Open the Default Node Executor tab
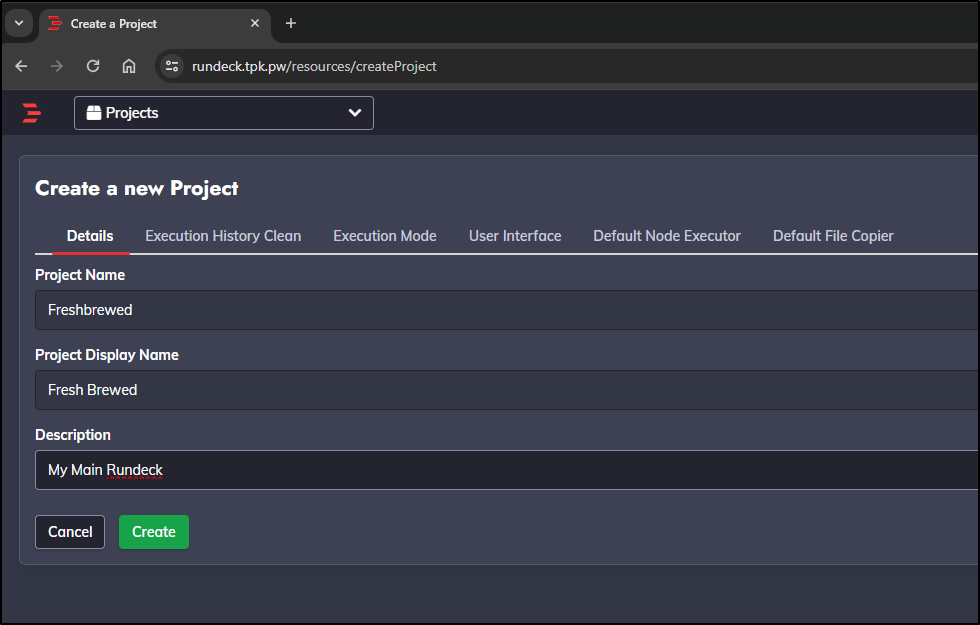Image resolution: width=980 pixels, height=625 pixels. pos(667,236)
